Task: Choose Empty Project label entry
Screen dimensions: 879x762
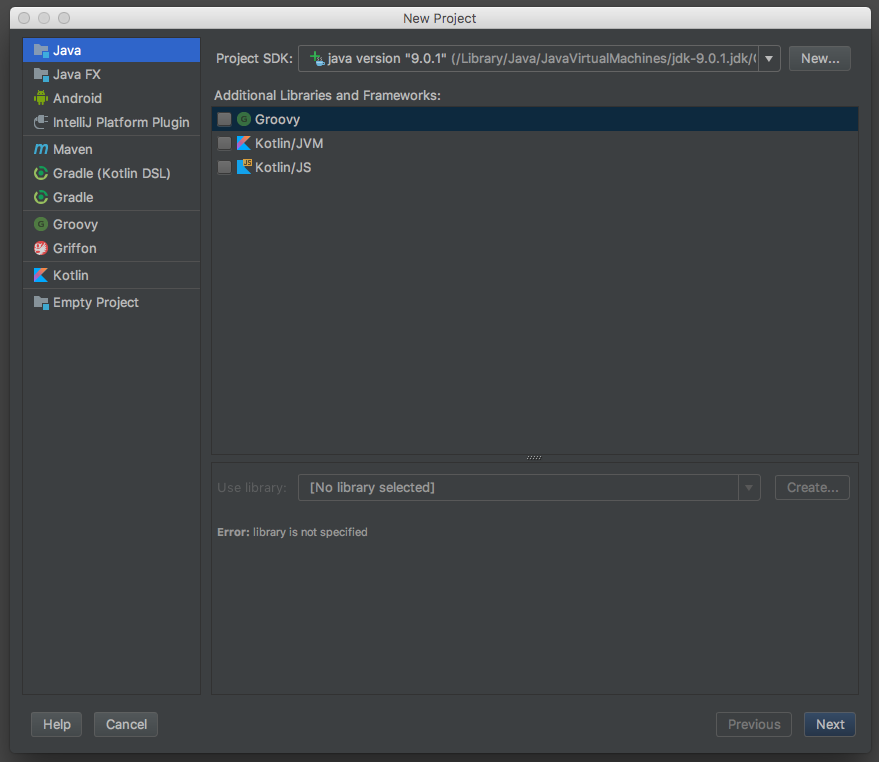Action: click(x=96, y=303)
